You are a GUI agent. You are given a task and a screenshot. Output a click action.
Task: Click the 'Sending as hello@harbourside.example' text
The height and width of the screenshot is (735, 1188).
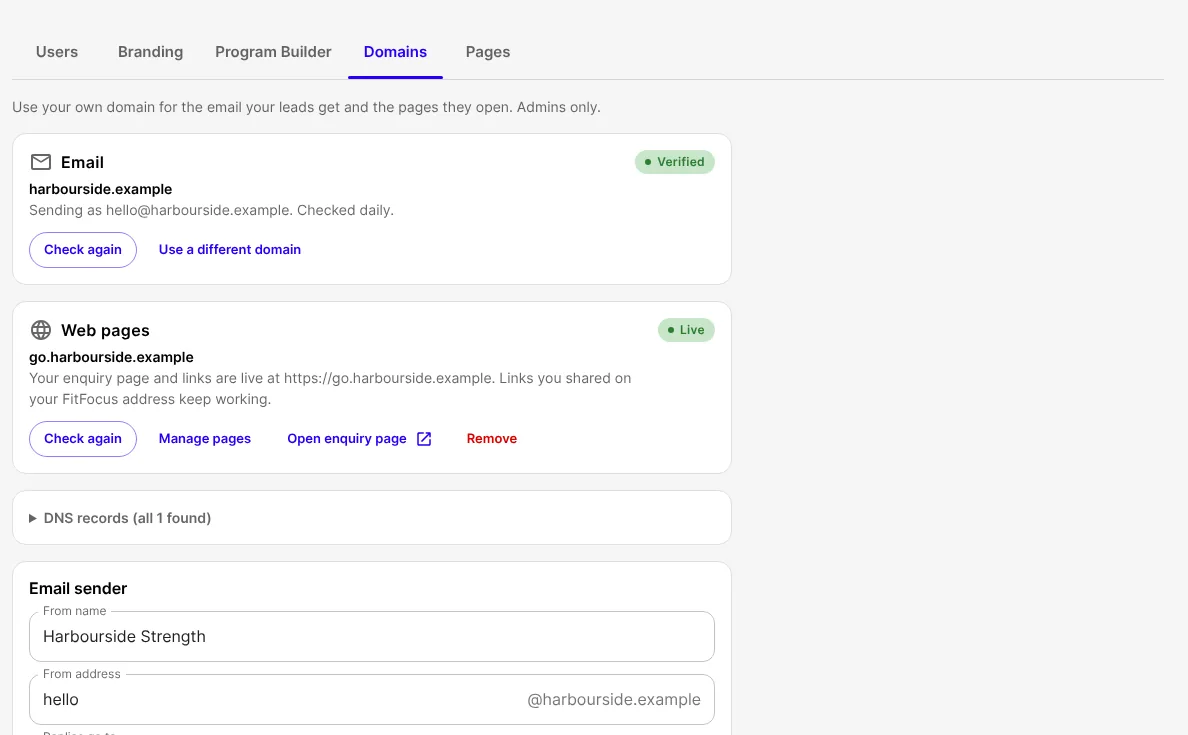211,211
